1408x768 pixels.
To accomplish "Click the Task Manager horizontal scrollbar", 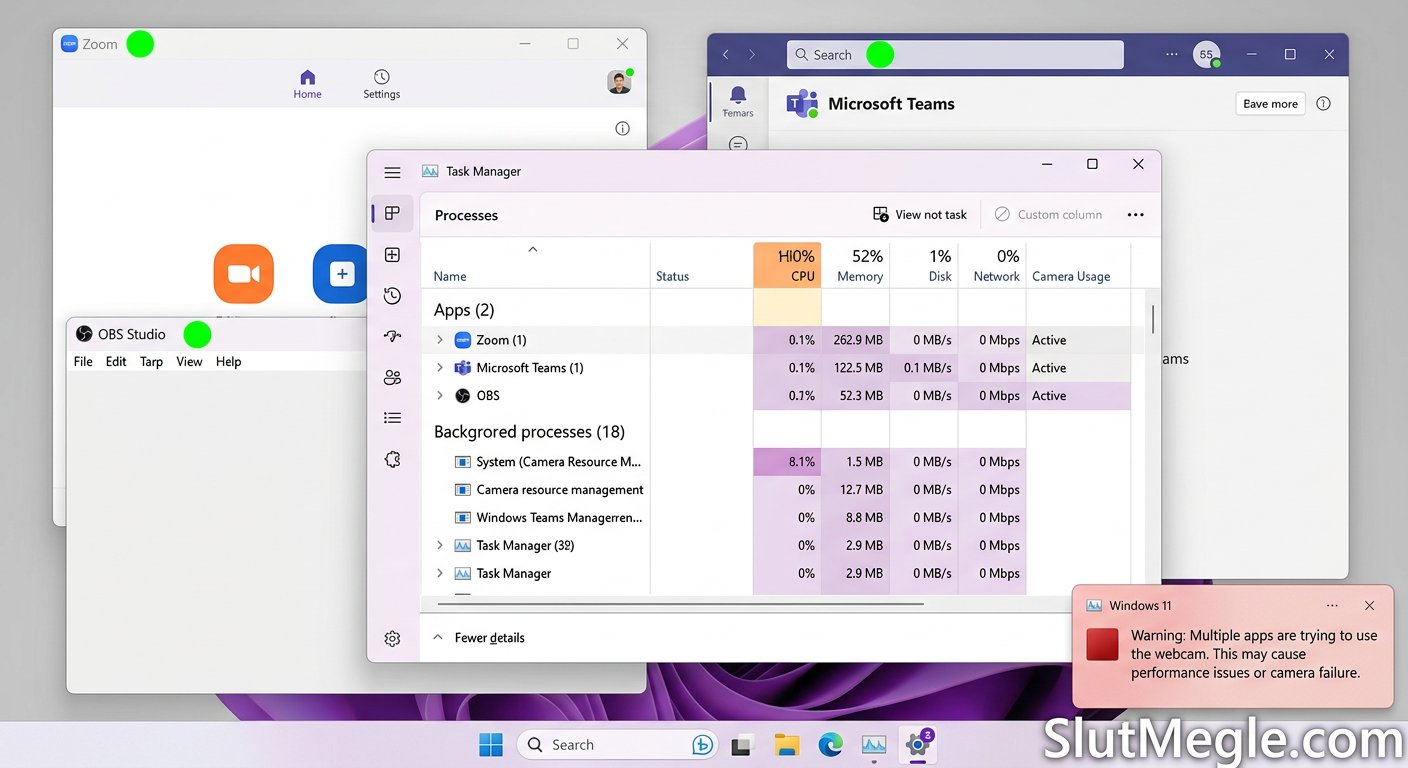I will point(679,604).
